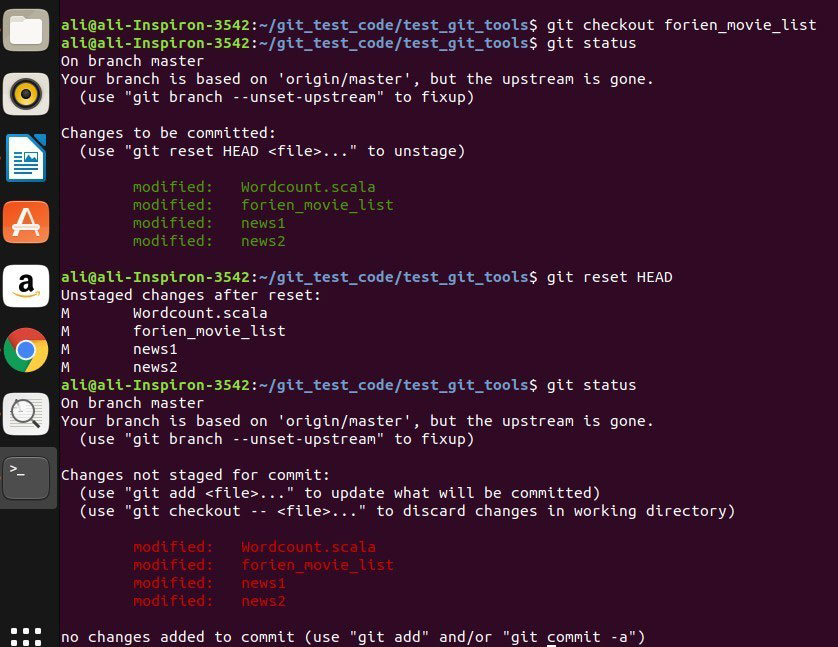
Task: Click the typed "git checkout forien_movie_list" command
Action: (x=681, y=25)
